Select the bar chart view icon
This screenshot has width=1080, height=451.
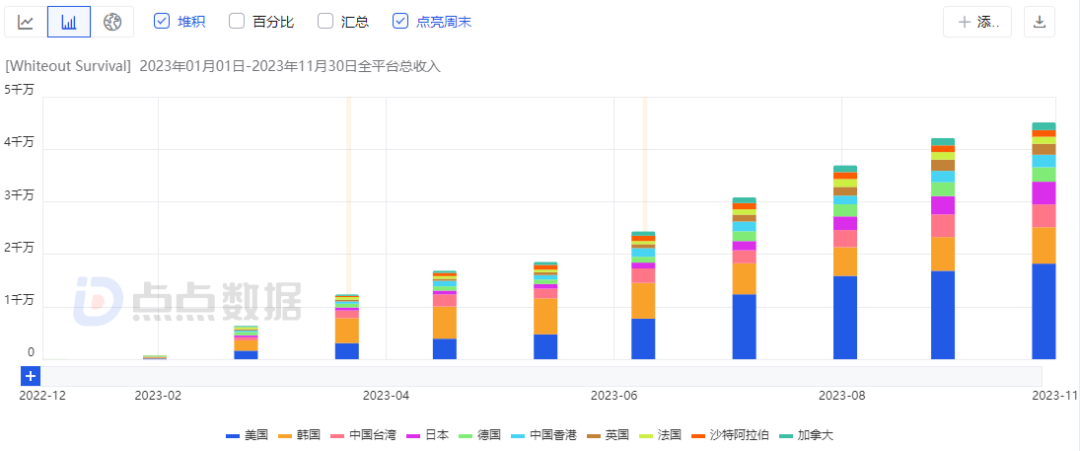click(x=69, y=22)
